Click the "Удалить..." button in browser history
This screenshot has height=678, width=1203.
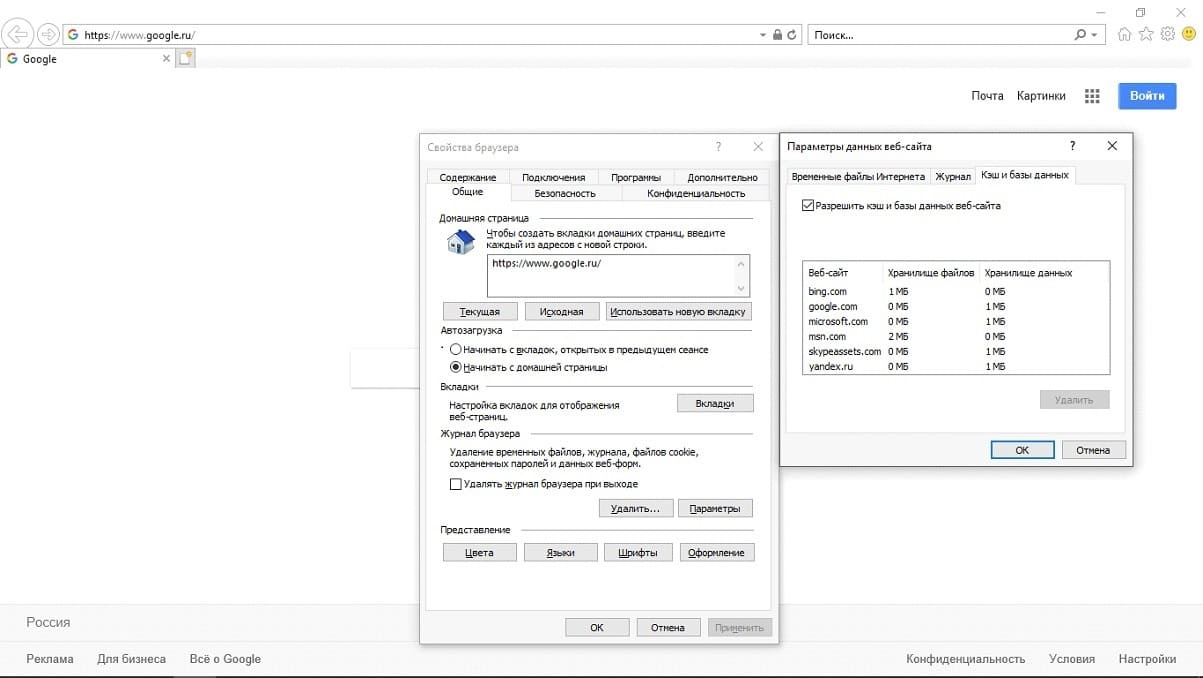[635, 509]
